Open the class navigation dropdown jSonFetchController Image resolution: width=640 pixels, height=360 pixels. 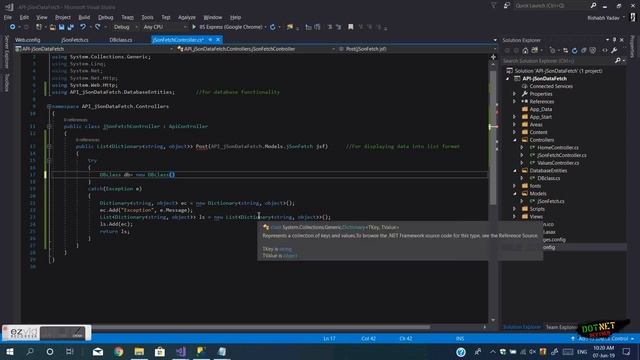256,49
